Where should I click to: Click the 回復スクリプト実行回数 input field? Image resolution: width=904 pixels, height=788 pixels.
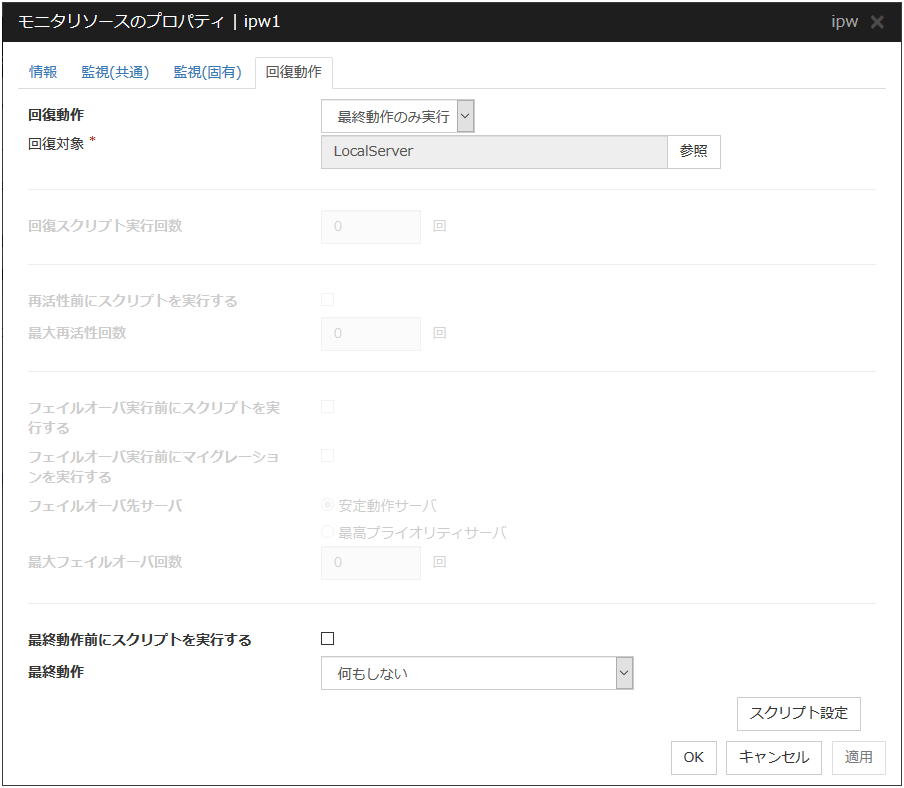pos(371,227)
